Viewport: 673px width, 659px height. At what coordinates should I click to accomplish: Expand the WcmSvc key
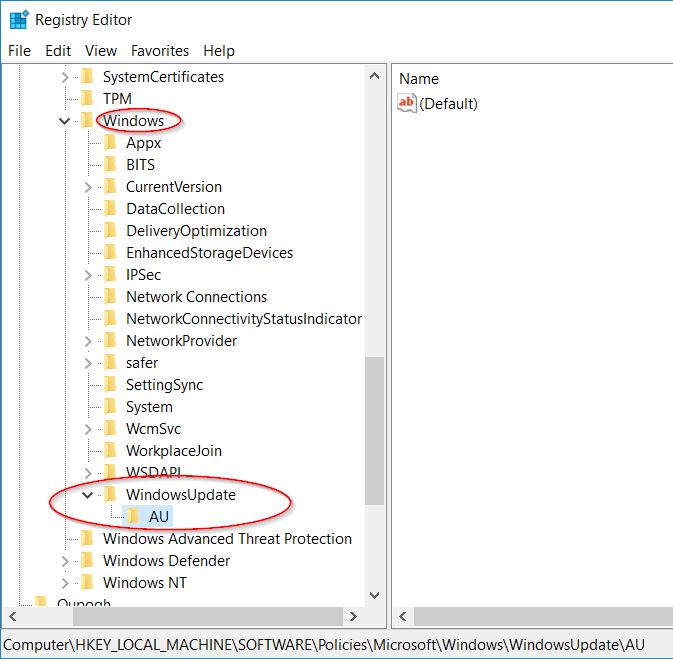88,429
